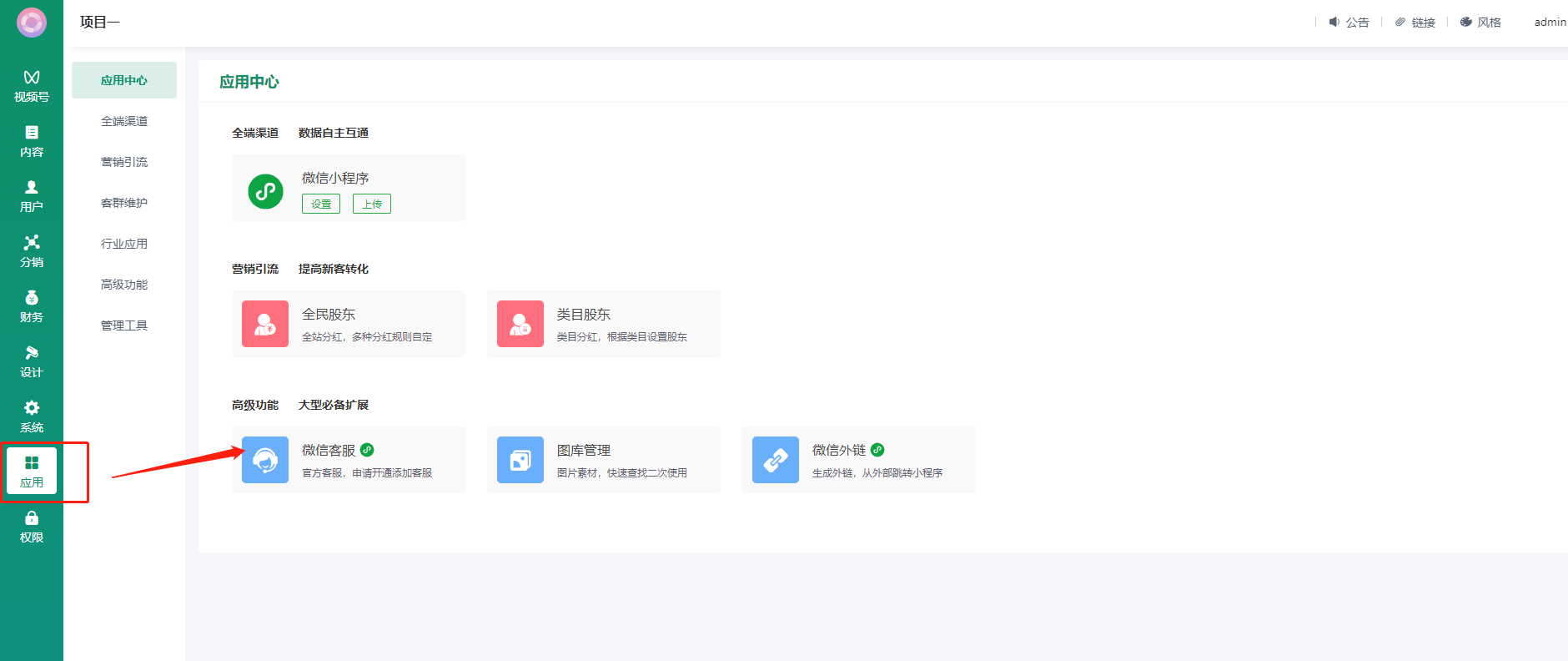Viewport: 1568px width, 661px height.
Task: Open the 系统 gear section
Action: (32, 416)
